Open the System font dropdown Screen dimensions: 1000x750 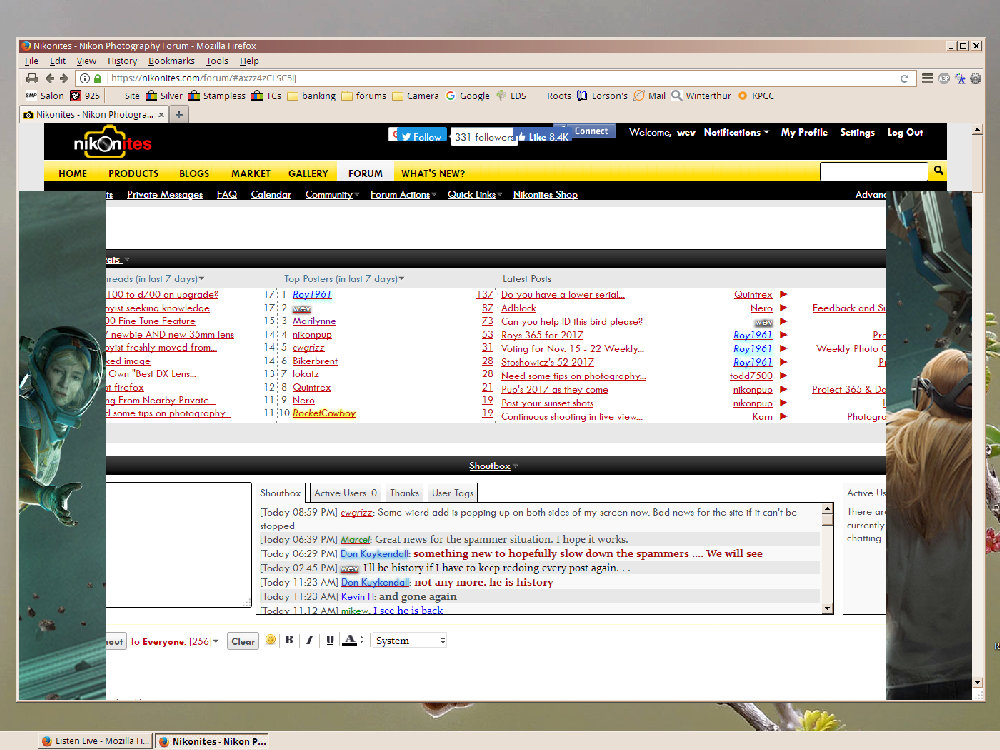coord(409,641)
